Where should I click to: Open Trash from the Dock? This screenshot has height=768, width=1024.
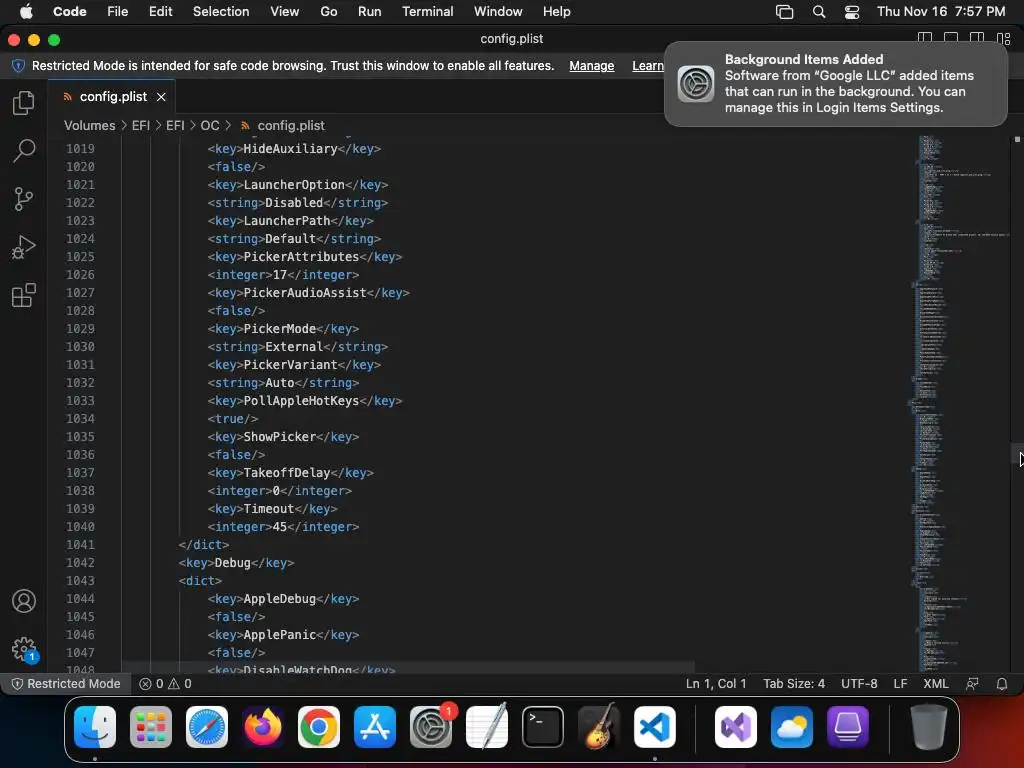click(929, 727)
